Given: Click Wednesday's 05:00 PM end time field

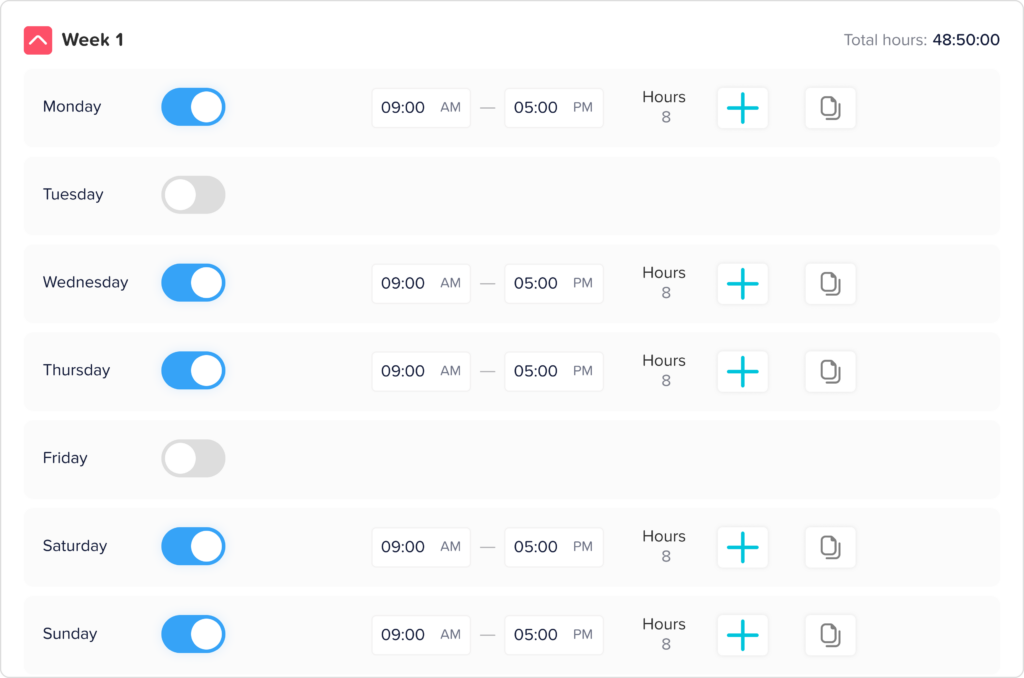Looking at the screenshot, I should pos(553,284).
